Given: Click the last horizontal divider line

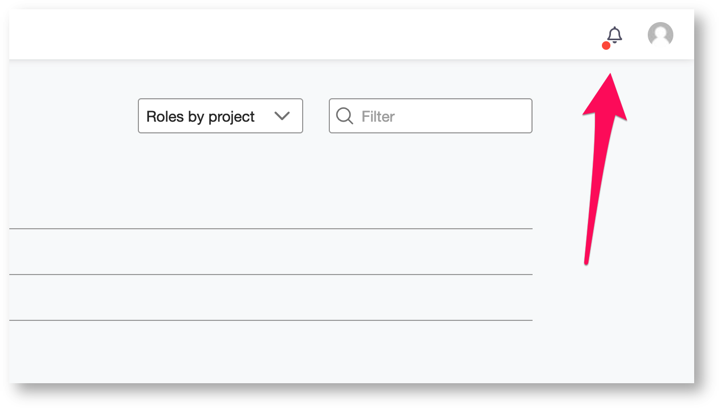Looking at the screenshot, I should [x=271, y=320].
